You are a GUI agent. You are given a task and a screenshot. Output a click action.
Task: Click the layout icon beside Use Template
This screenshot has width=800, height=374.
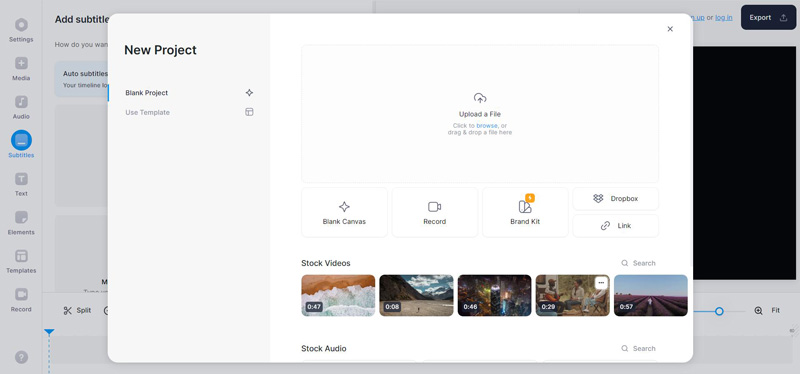pyautogui.click(x=249, y=112)
